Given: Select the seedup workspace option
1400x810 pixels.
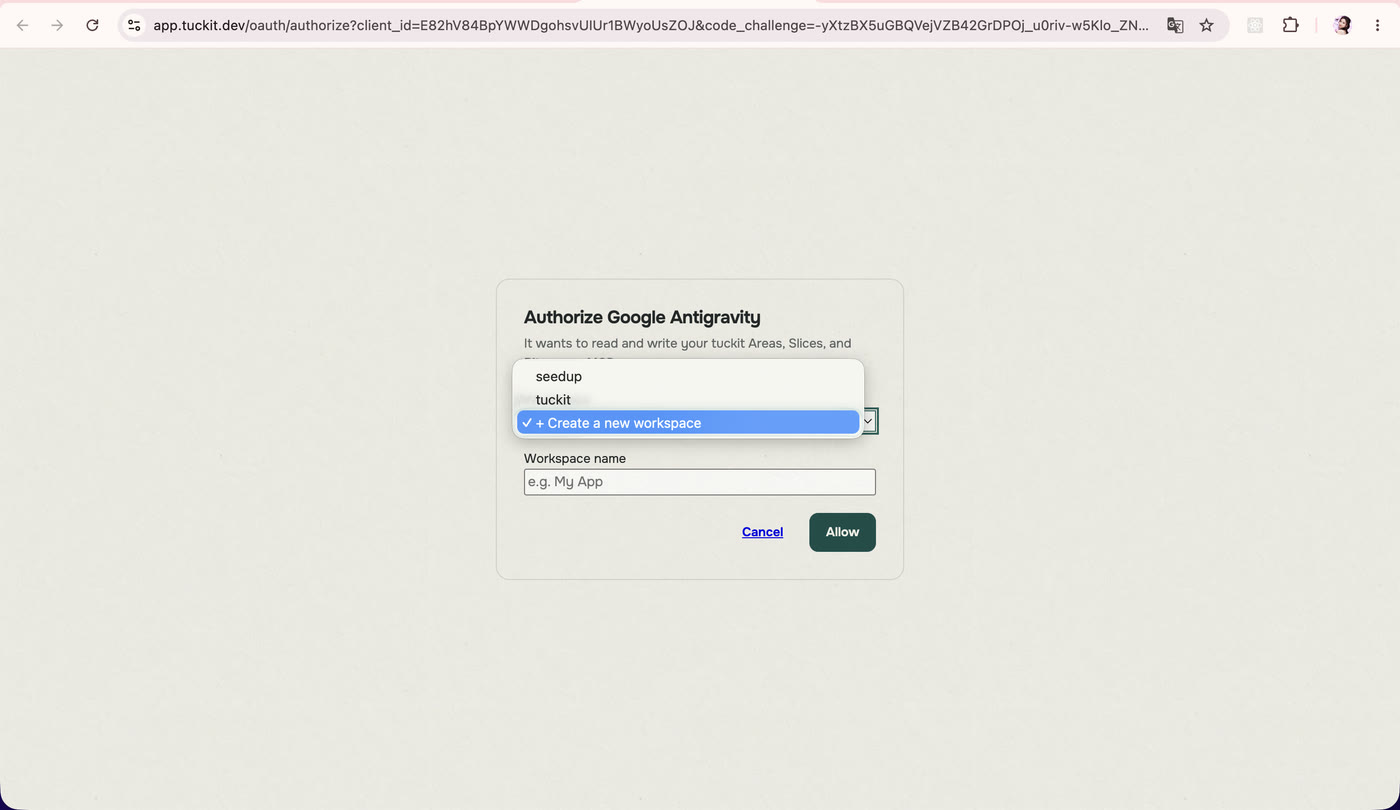Looking at the screenshot, I should click(688, 376).
